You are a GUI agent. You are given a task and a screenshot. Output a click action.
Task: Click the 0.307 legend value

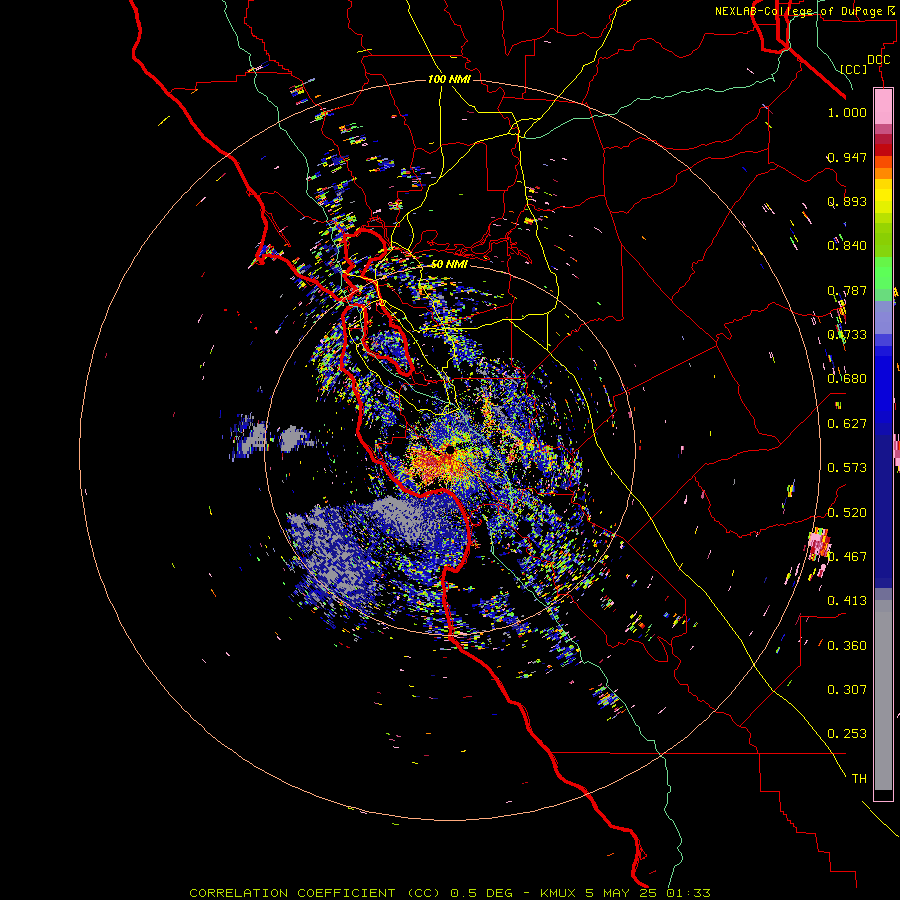(x=847, y=690)
